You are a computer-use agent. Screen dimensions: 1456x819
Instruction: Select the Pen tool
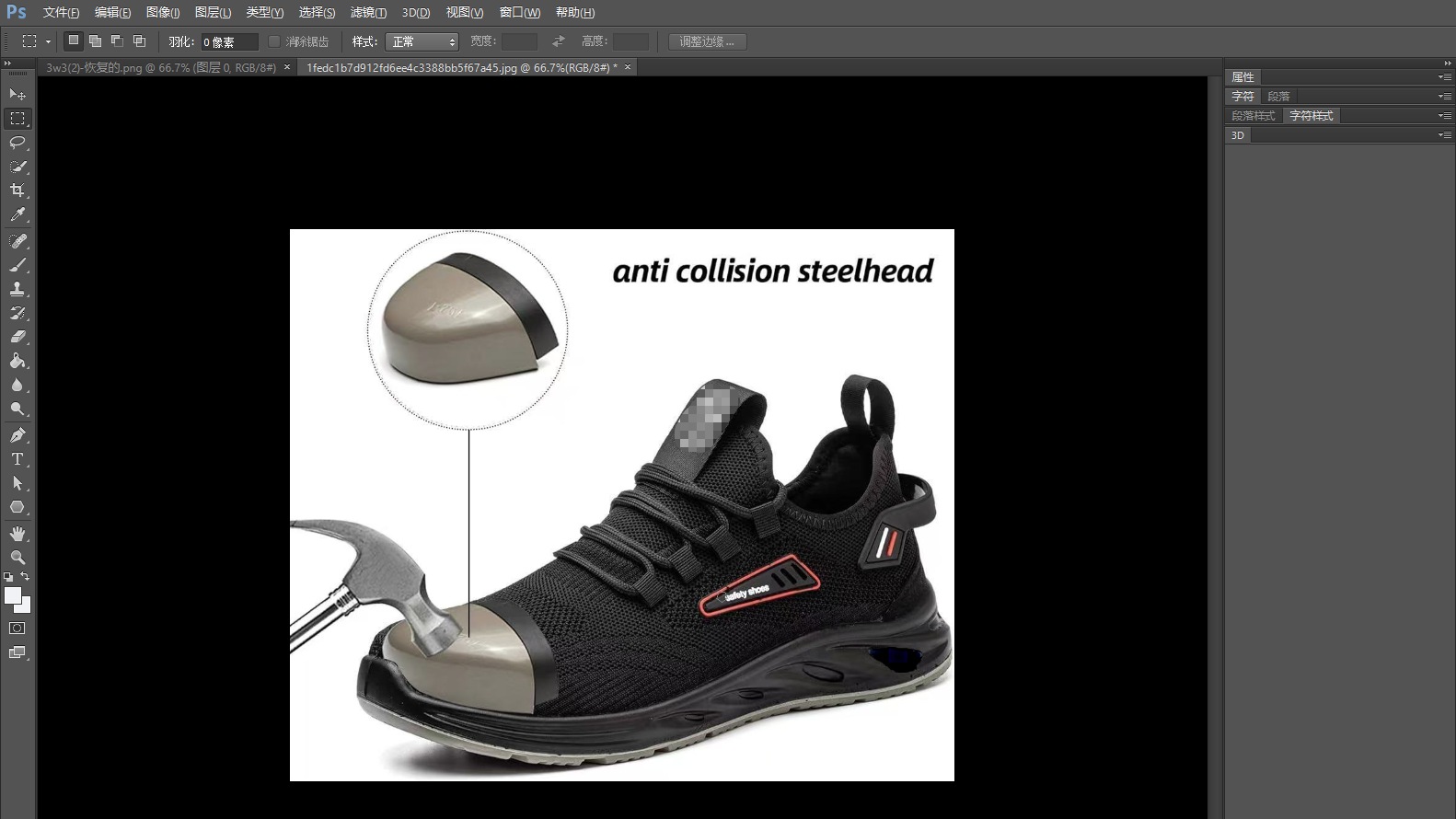coord(17,435)
